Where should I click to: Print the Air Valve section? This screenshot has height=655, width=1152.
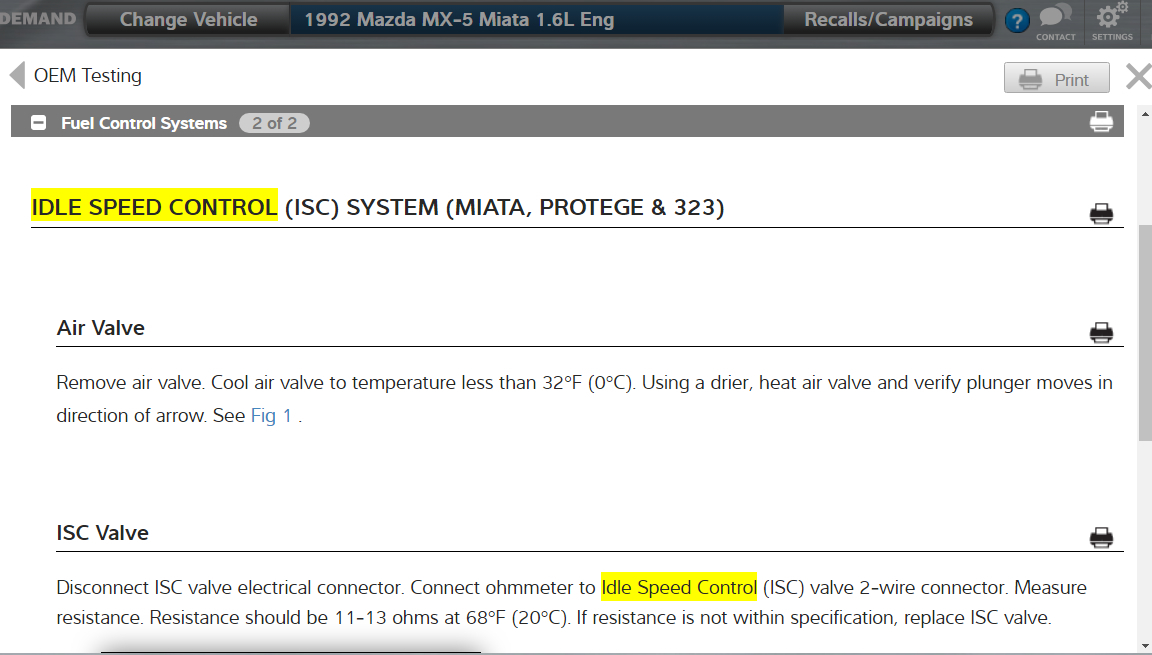pos(1101,333)
